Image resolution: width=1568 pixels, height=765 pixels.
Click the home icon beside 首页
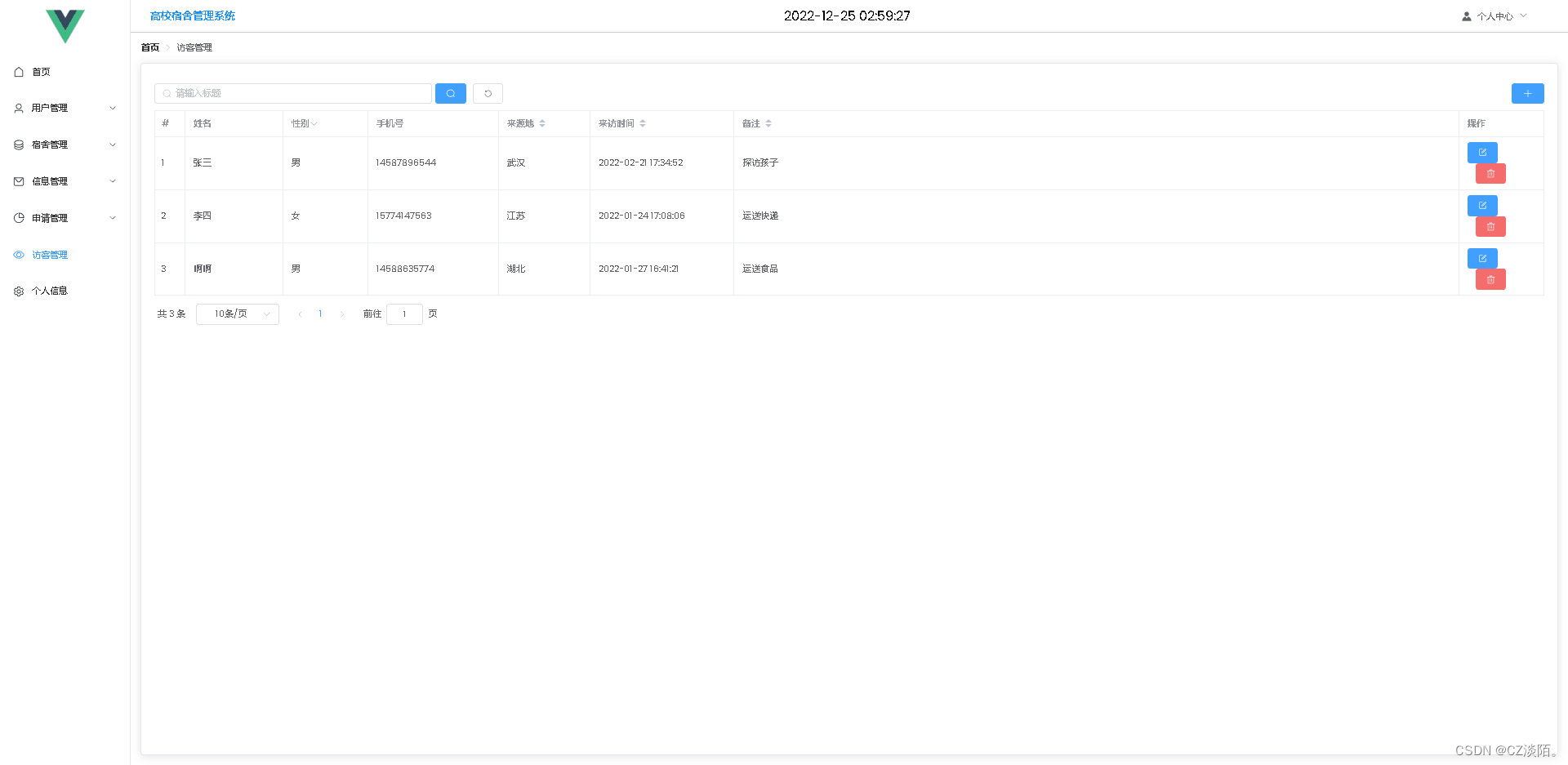point(19,72)
